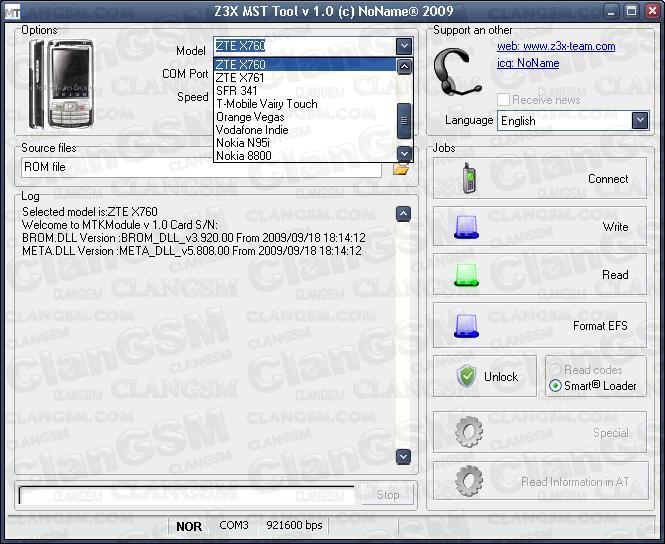Collapse the Model dropdown arrow

coord(404,46)
